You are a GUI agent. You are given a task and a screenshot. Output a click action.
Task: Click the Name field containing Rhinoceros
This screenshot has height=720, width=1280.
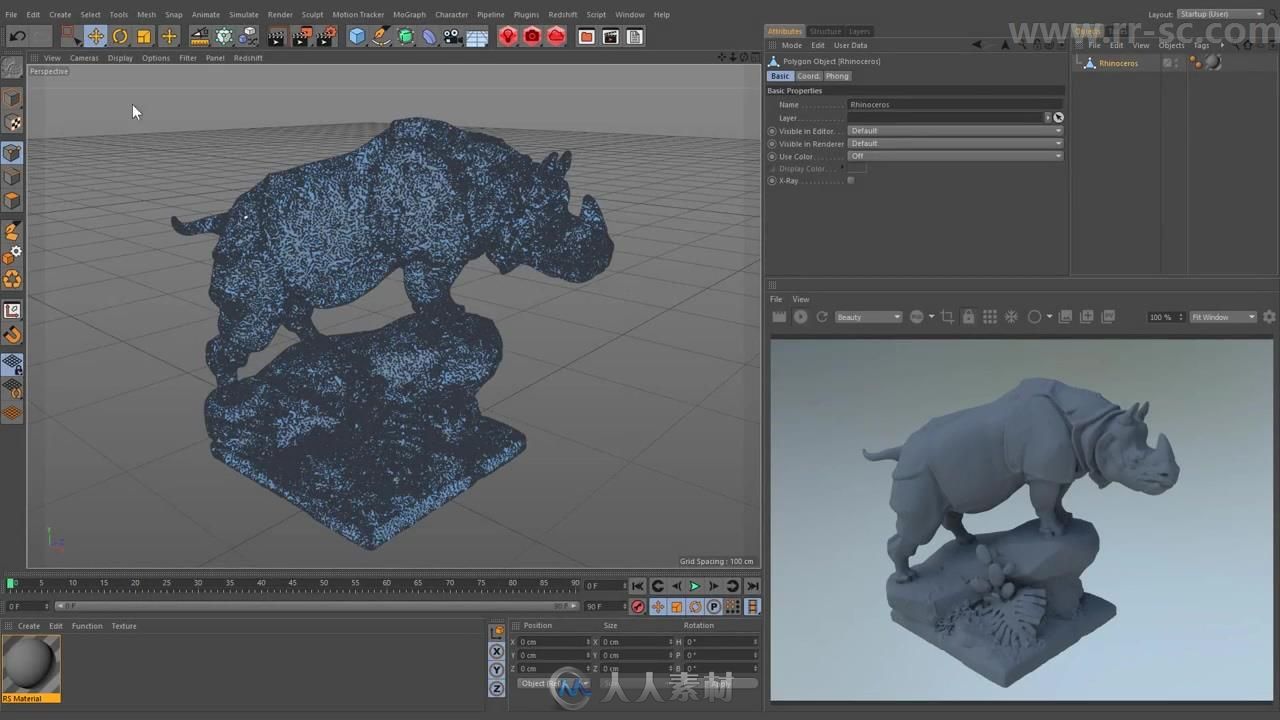[x=955, y=104]
